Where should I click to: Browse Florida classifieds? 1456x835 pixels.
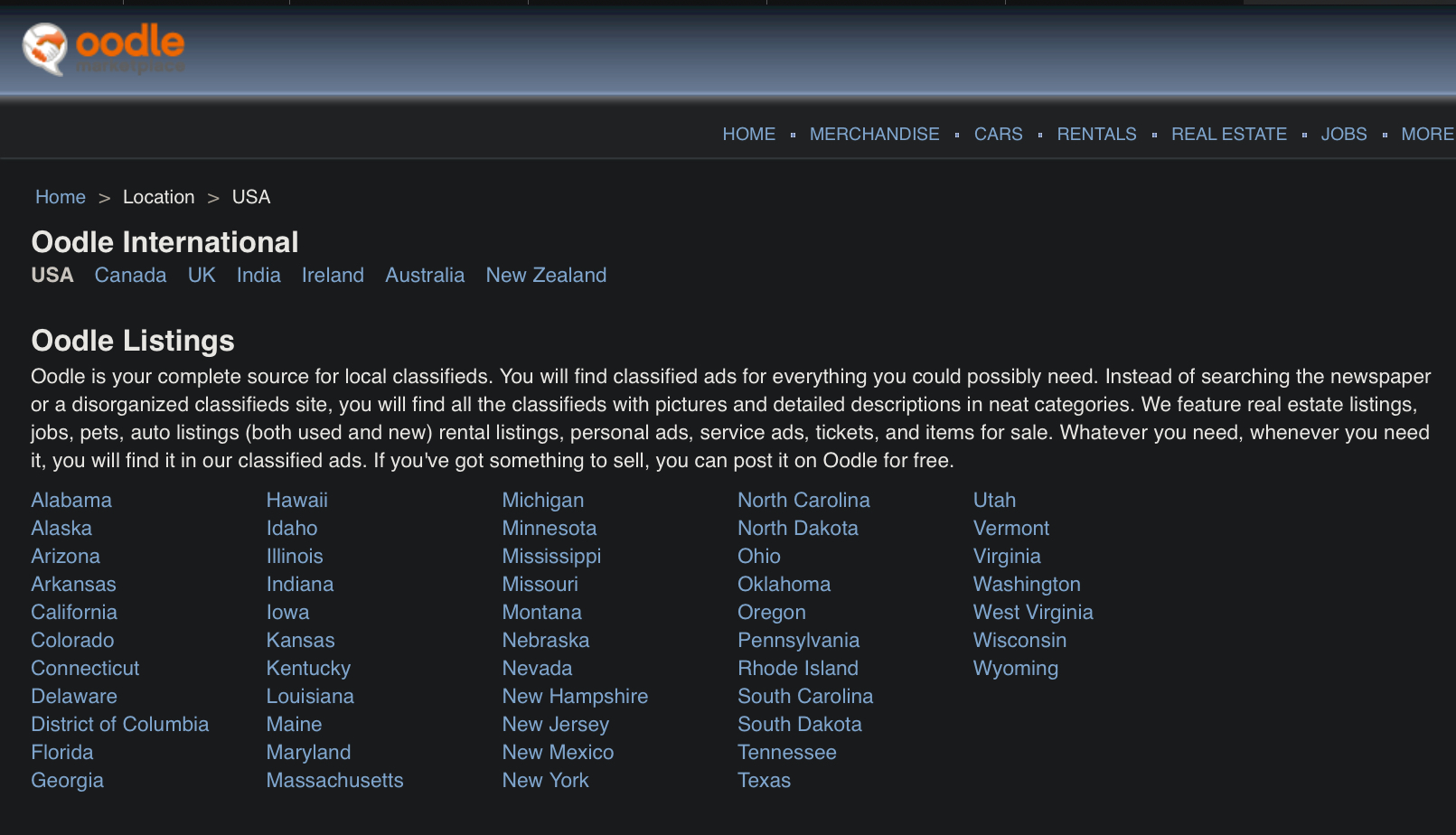62,753
